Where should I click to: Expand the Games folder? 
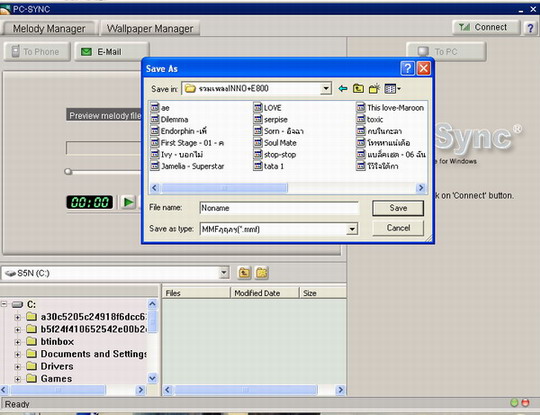(17, 379)
